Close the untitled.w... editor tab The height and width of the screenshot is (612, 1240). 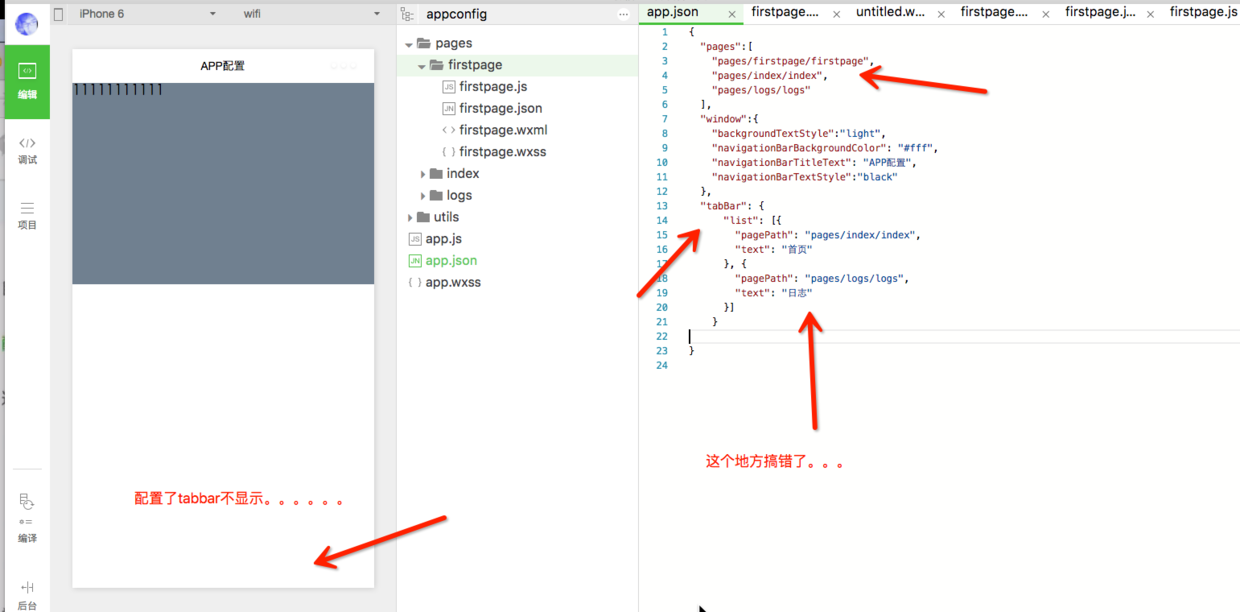pyautogui.click(x=941, y=14)
